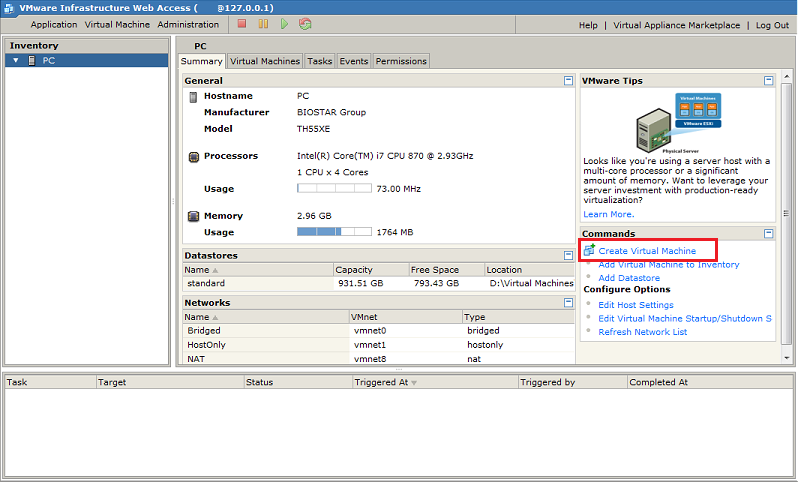Collapse the VMware Tips panel
The height and width of the screenshot is (482, 798).
coord(768,80)
